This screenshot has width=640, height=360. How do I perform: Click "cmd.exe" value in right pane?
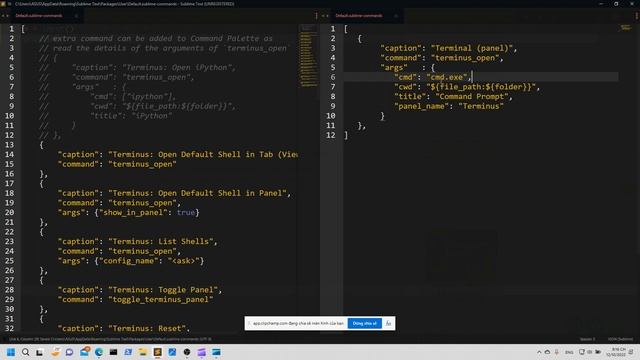447,77
